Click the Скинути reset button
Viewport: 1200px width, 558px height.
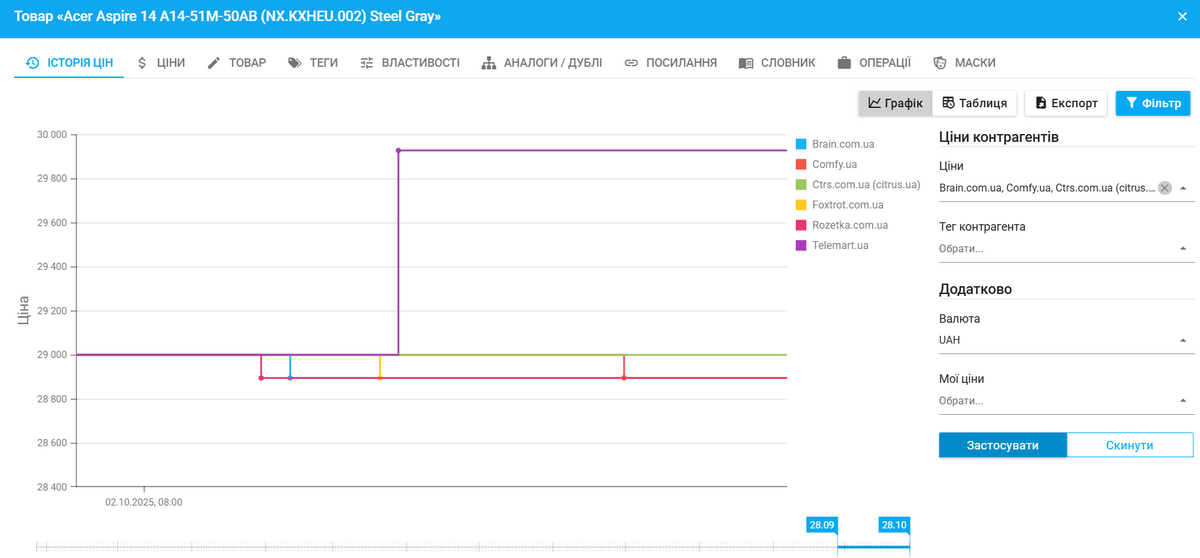click(x=1130, y=445)
